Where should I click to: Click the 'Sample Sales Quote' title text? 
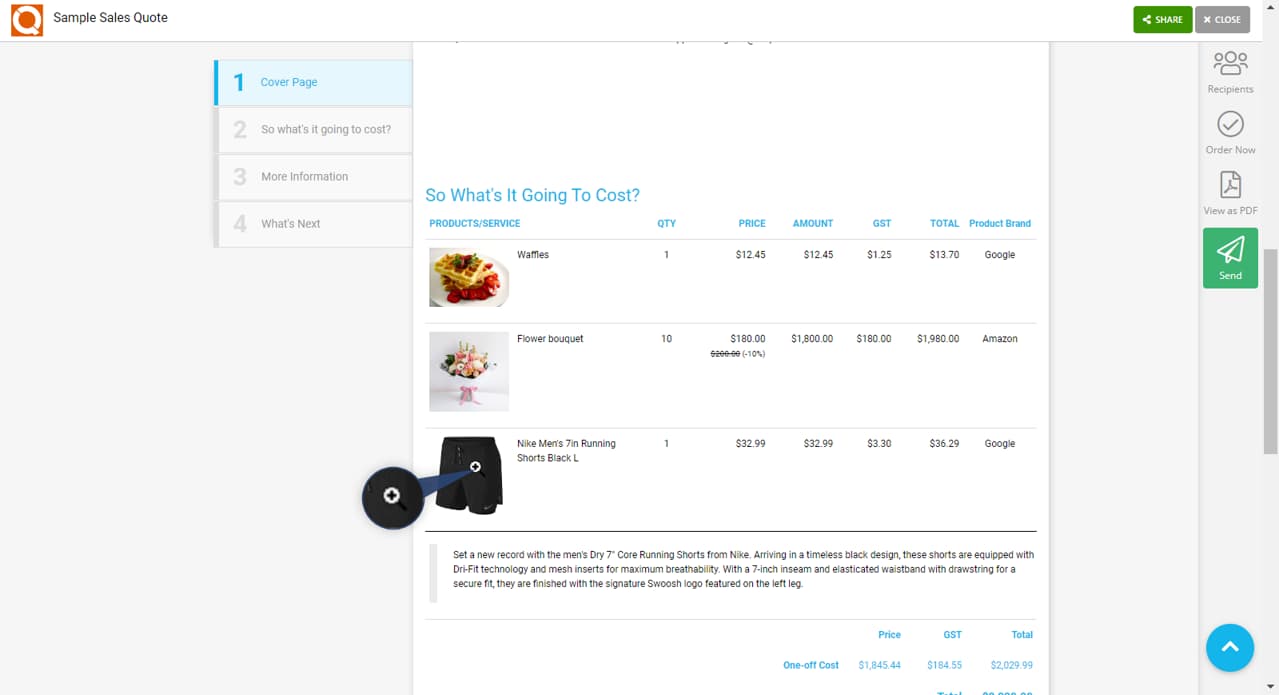(110, 17)
